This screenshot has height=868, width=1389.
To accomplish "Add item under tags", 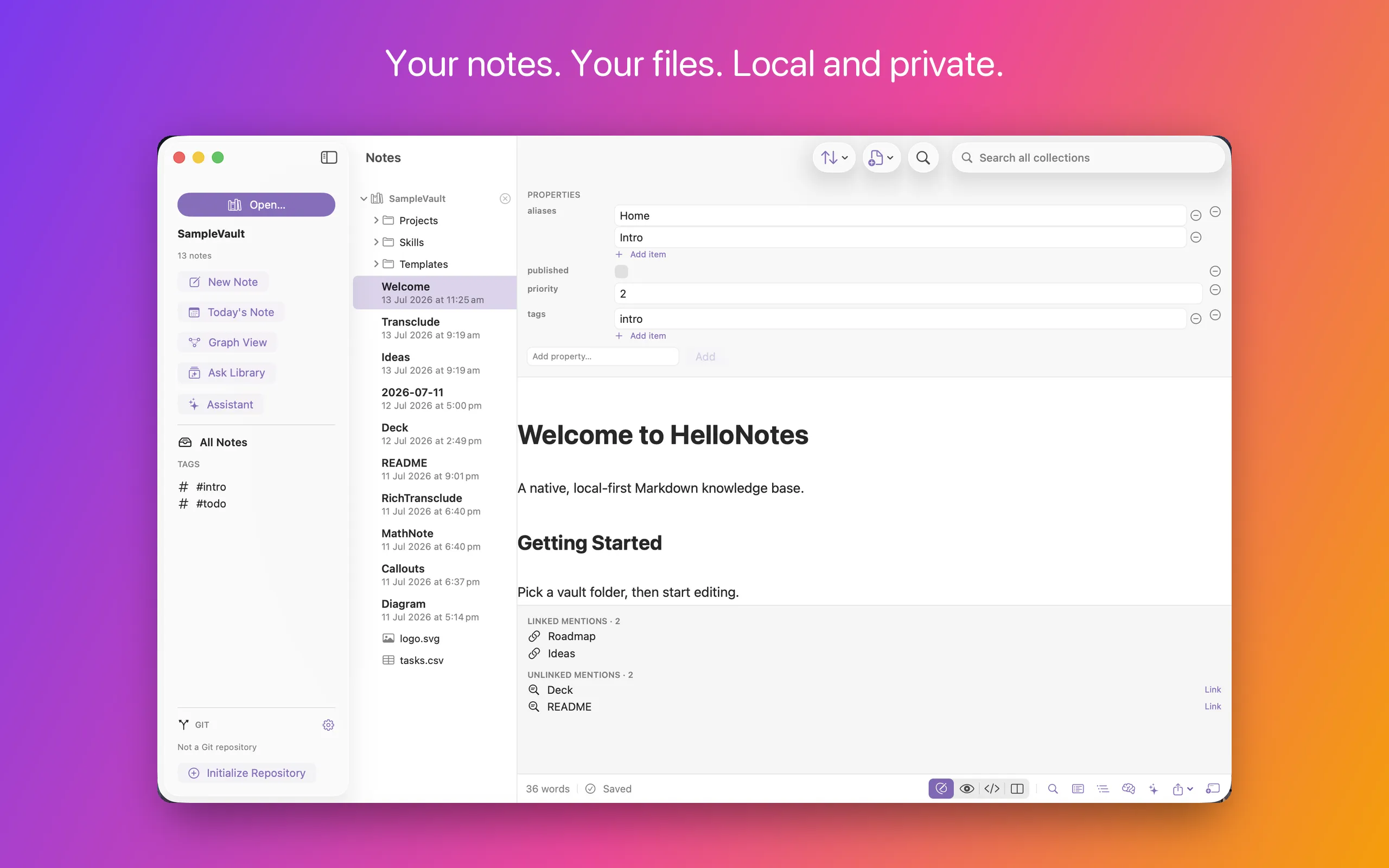I will point(641,336).
